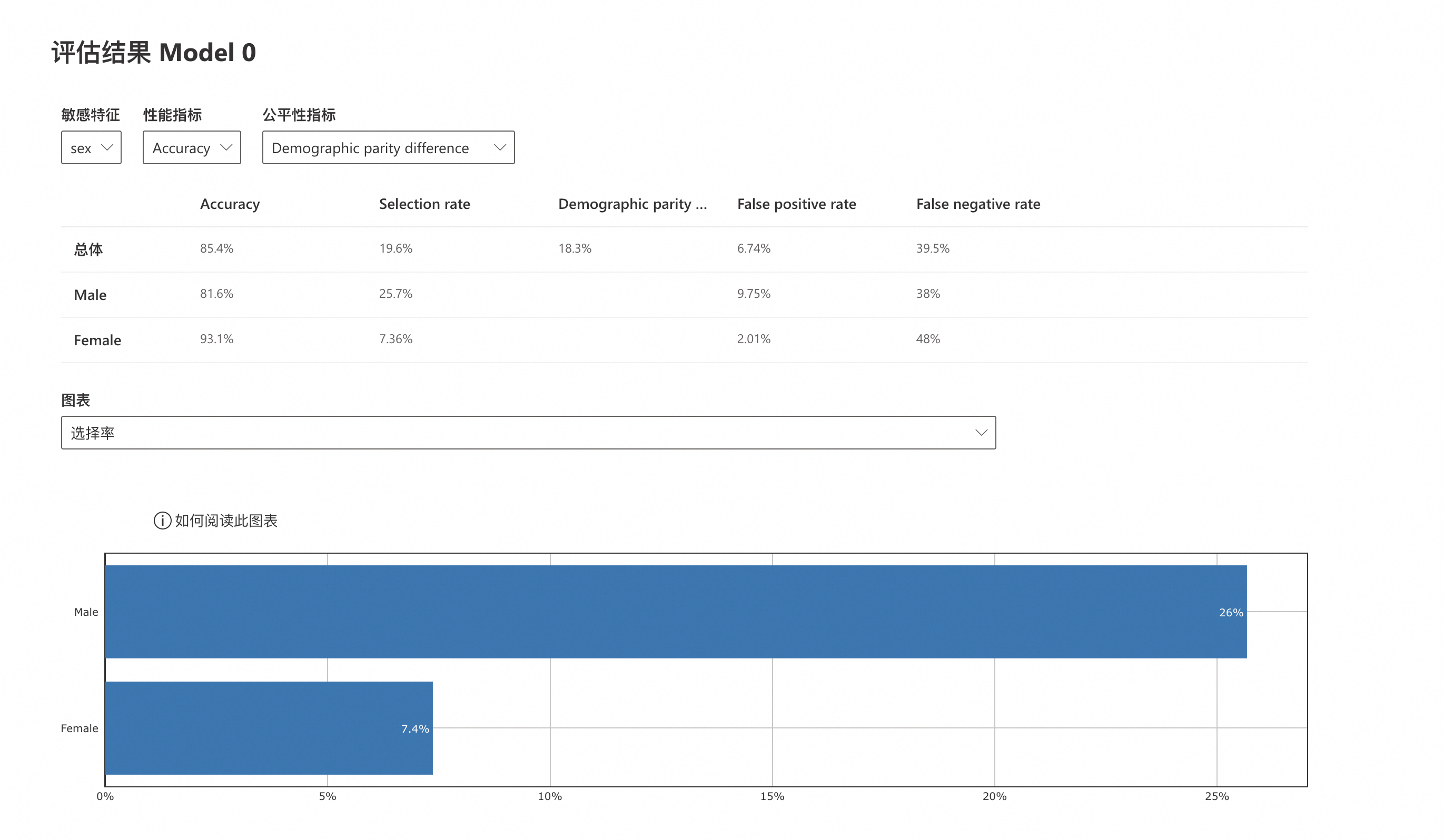Viewport: 1444px width, 840px height.
Task: Click the 7.4% label on Female bar
Action: tap(415, 729)
